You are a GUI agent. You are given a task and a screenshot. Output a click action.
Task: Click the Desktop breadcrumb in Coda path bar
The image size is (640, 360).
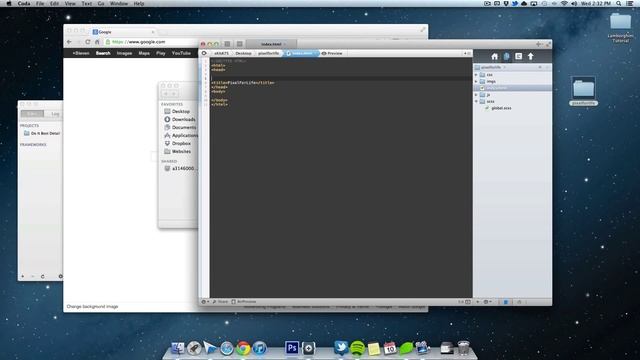click(x=243, y=53)
